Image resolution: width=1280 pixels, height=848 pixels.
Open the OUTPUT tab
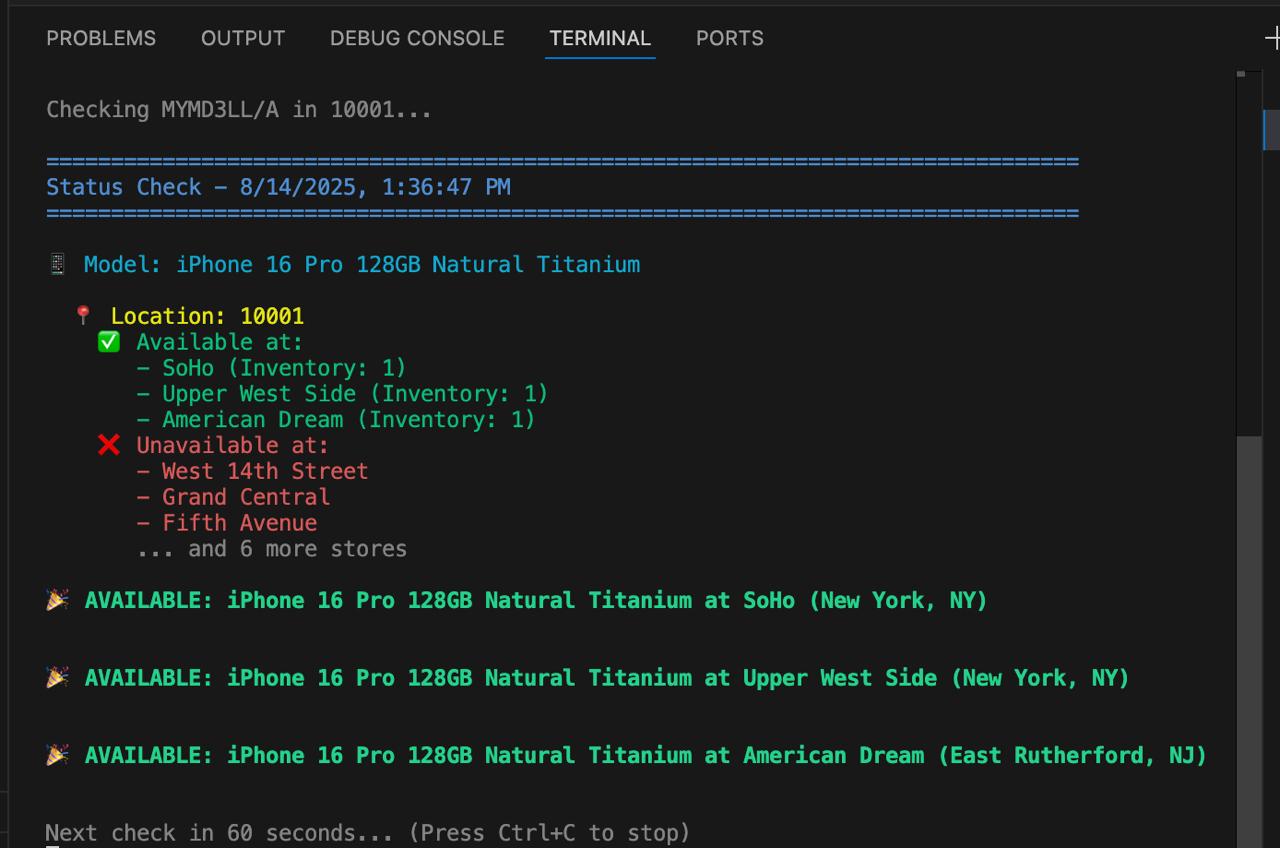(243, 38)
